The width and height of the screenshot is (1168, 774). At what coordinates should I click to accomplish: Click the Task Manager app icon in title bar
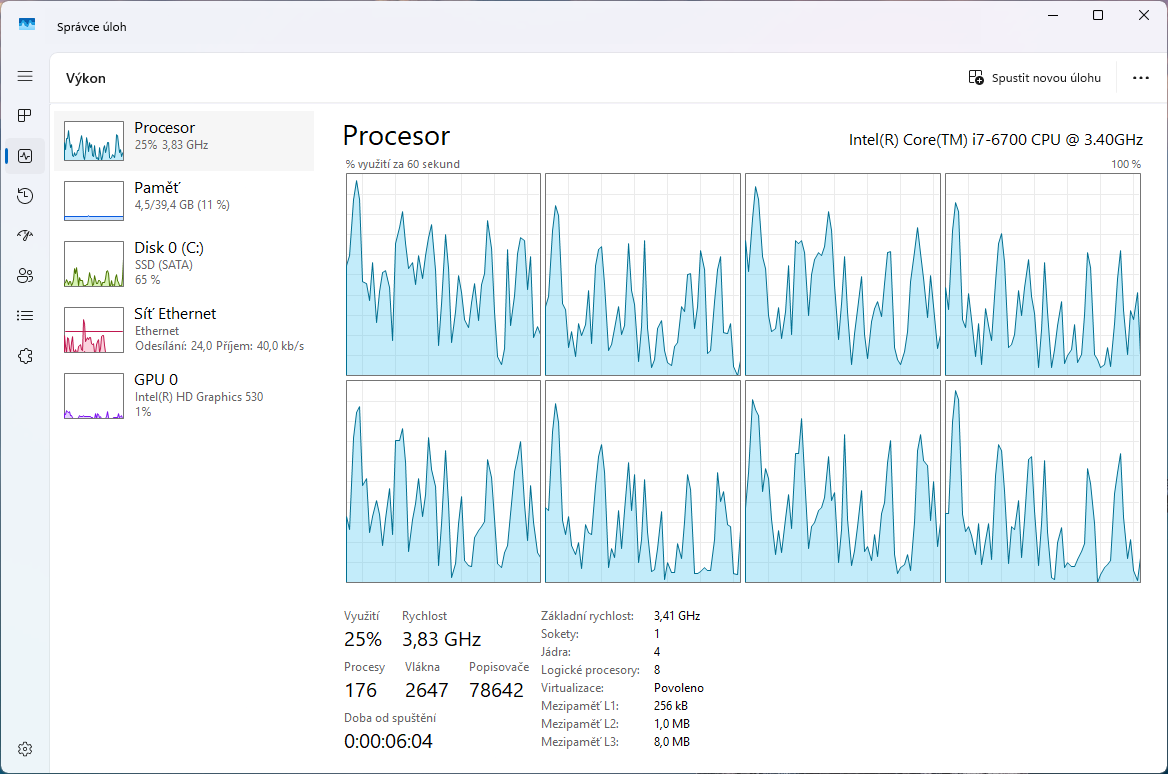[x=27, y=26]
